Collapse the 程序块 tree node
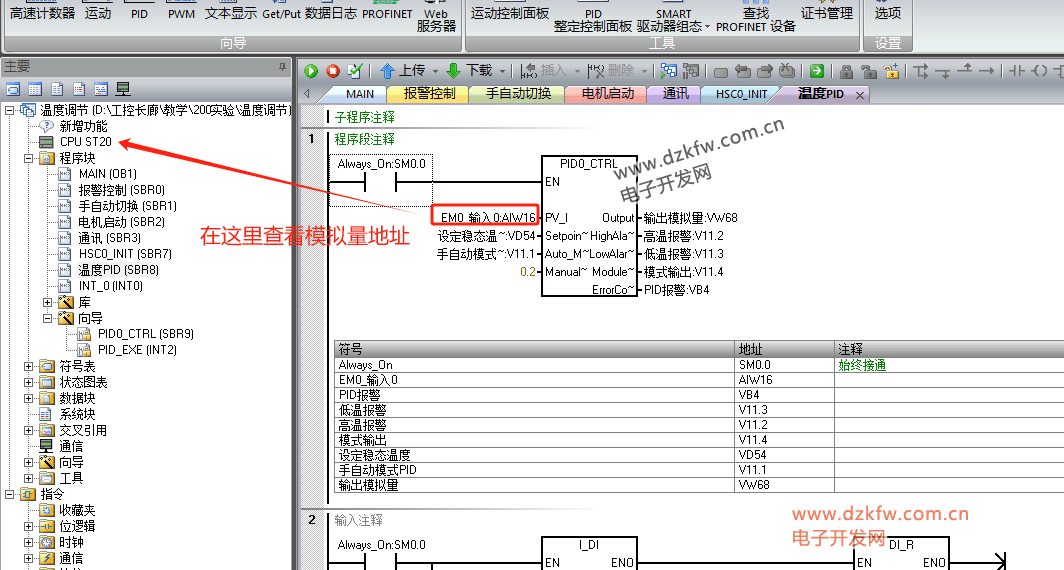 click(x=29, y=158)
